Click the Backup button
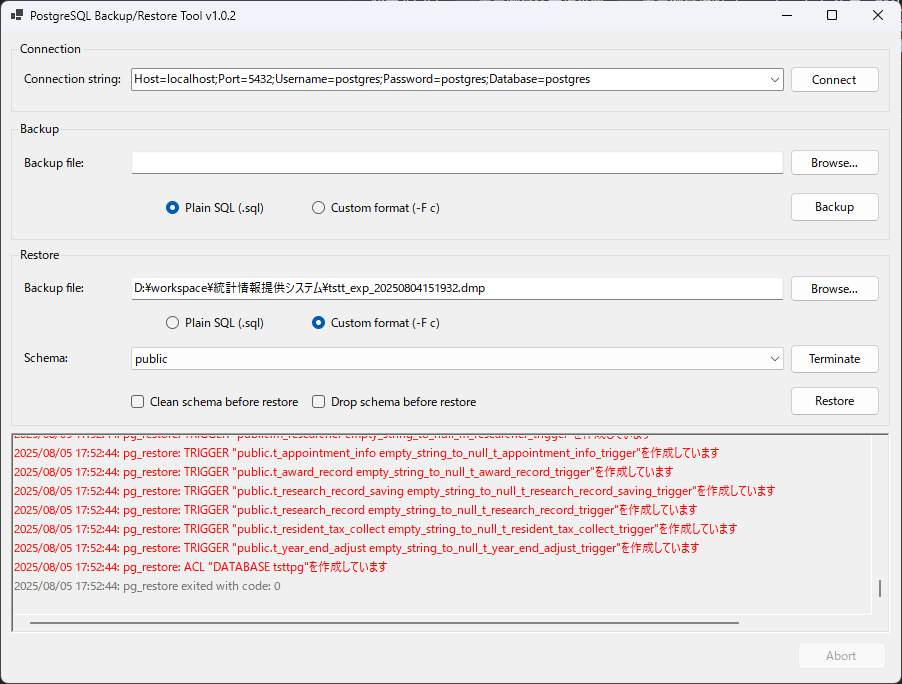 click(x=834, y=207)
